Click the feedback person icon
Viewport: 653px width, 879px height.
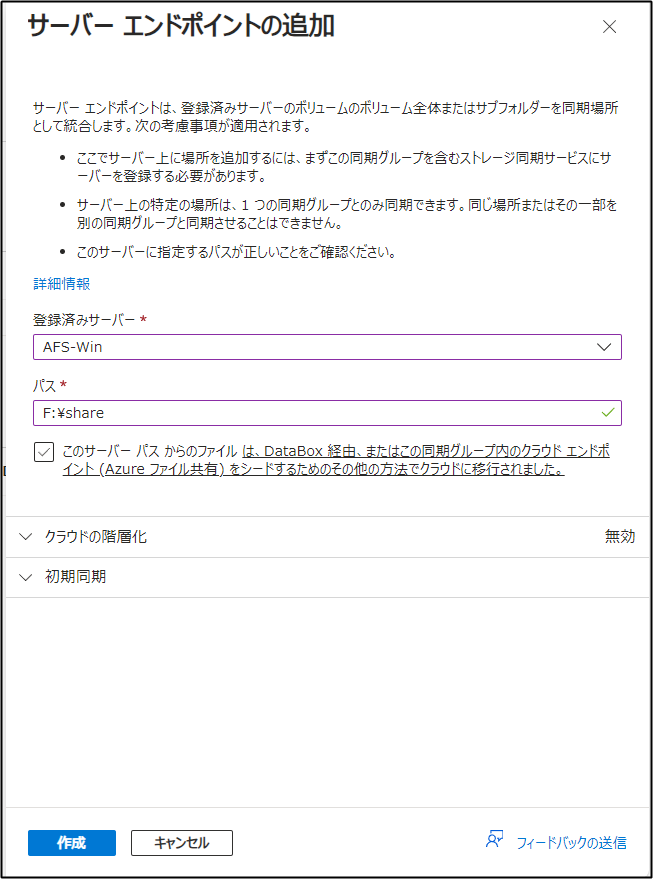494,839
